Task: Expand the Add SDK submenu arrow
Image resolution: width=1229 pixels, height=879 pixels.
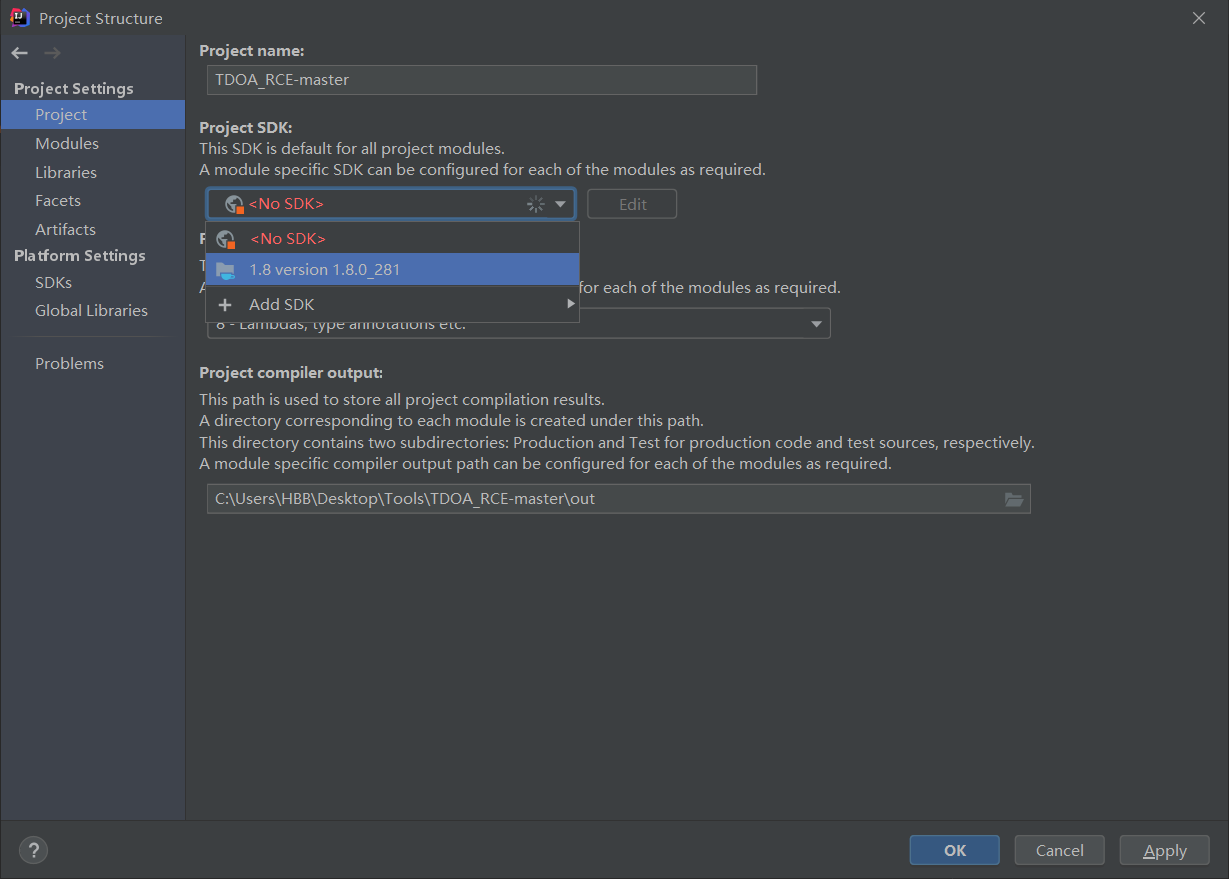Action: tap(570, 304)
